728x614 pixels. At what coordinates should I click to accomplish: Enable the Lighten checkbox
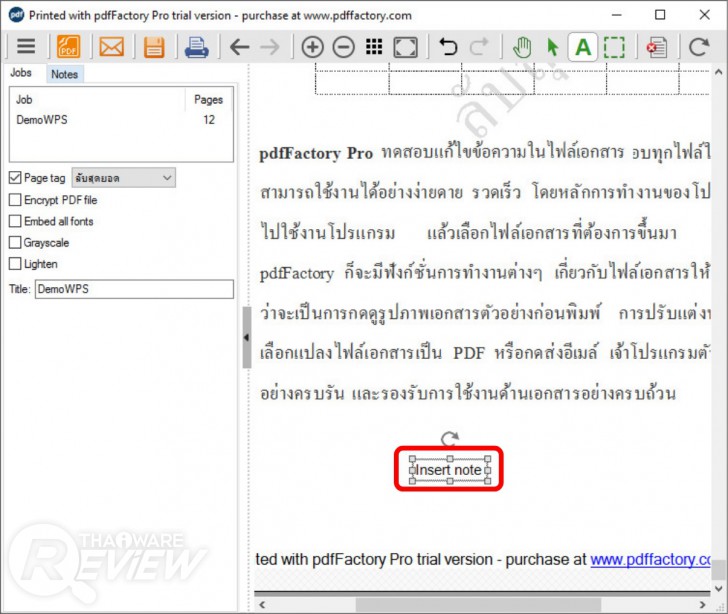pyautogui.click(x=15, y=264)
